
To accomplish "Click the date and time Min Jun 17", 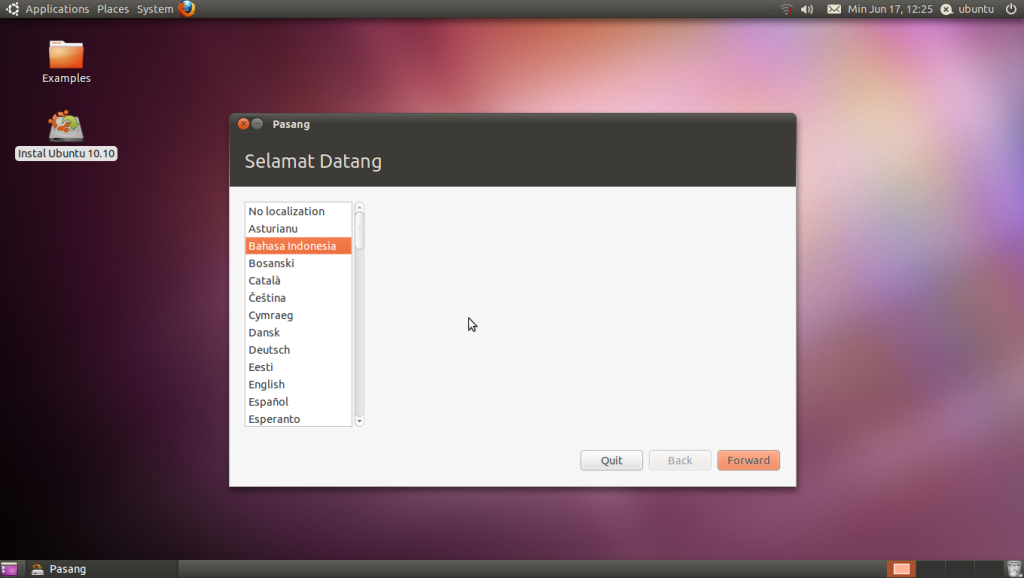I will point(889,9).
